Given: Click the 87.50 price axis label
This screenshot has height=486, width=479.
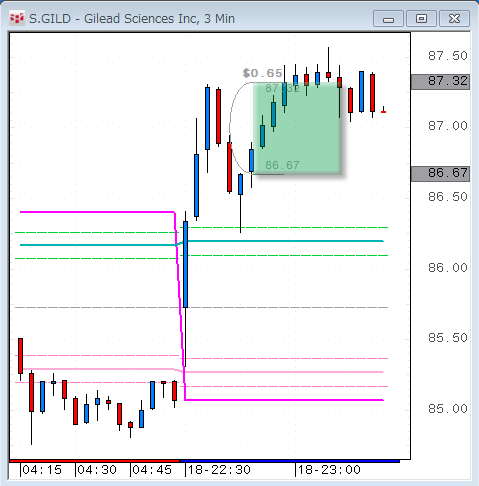Looking at the screenshot, I should 448,56.
